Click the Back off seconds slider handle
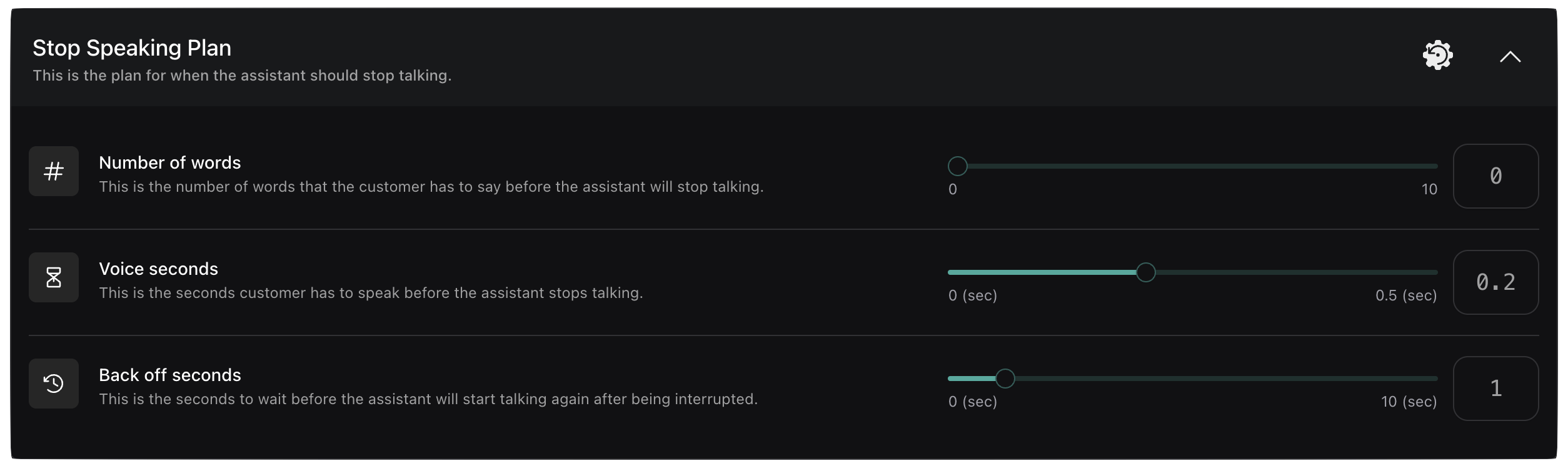 click(x=1005, y=379)
